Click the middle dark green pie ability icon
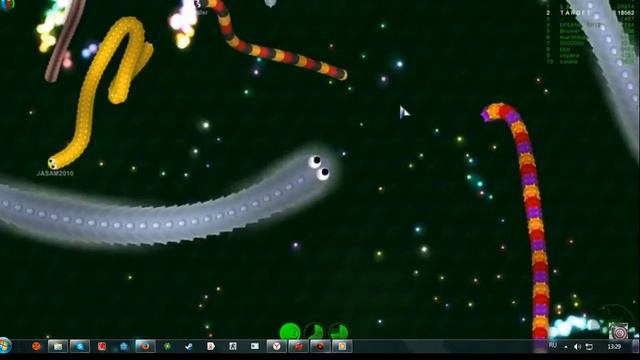This screenshot has width=640, height=360. 314,331
